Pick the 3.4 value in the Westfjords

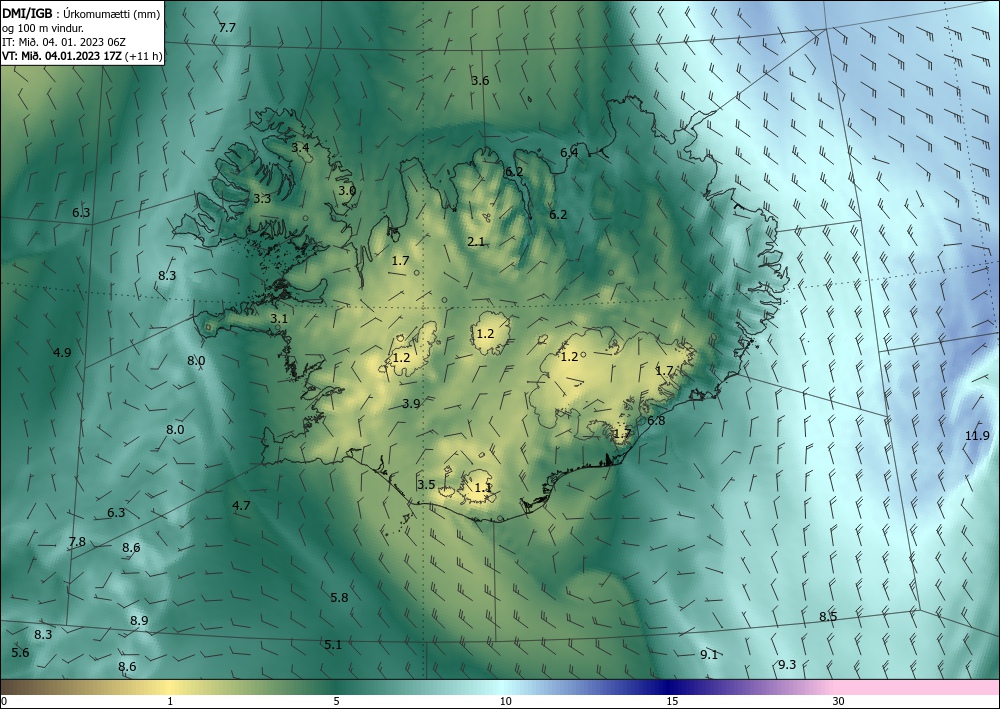pos(300,147)
